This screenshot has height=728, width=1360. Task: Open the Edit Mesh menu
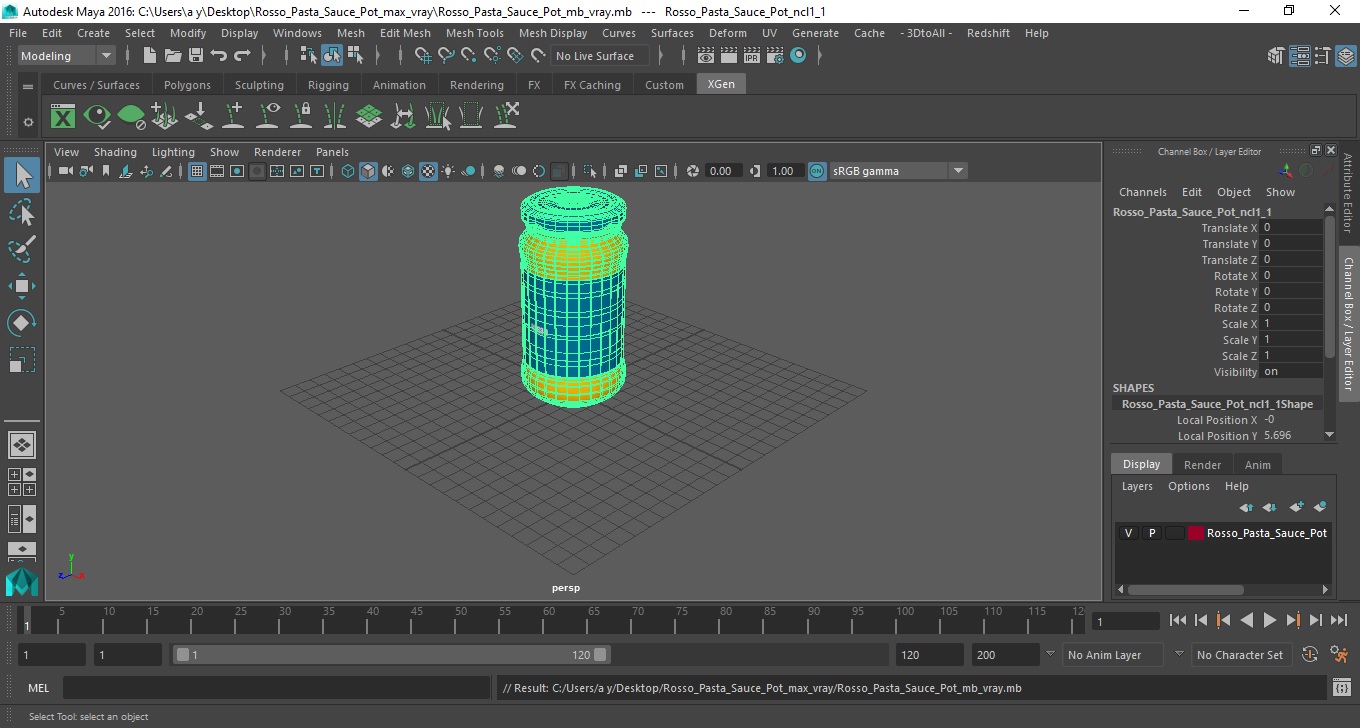[405, 33]
